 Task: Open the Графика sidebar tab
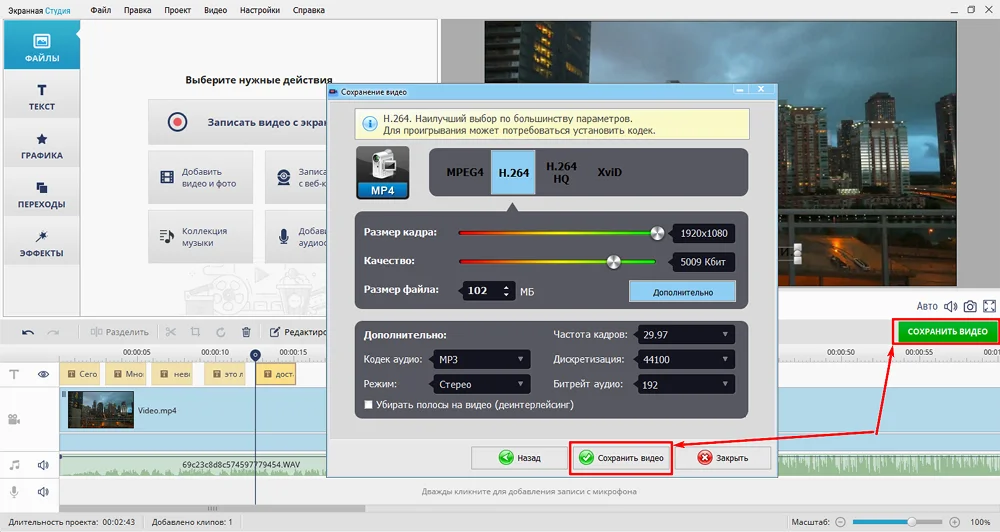(x=41, y=145)
